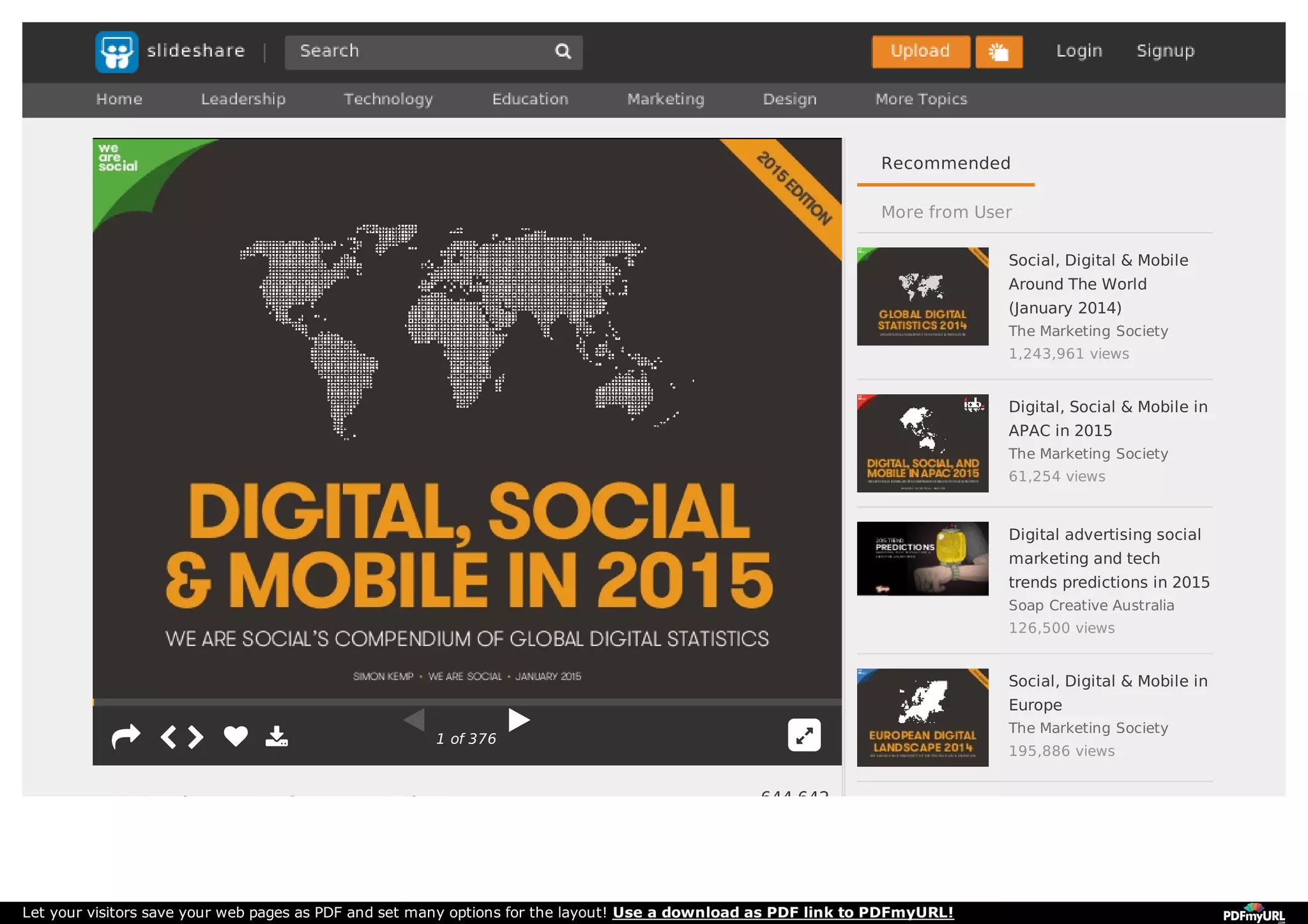The width and height of the screenshot is (1308, 924).
Task: Click the '61,254 views' text
Action: point(1057,476)
